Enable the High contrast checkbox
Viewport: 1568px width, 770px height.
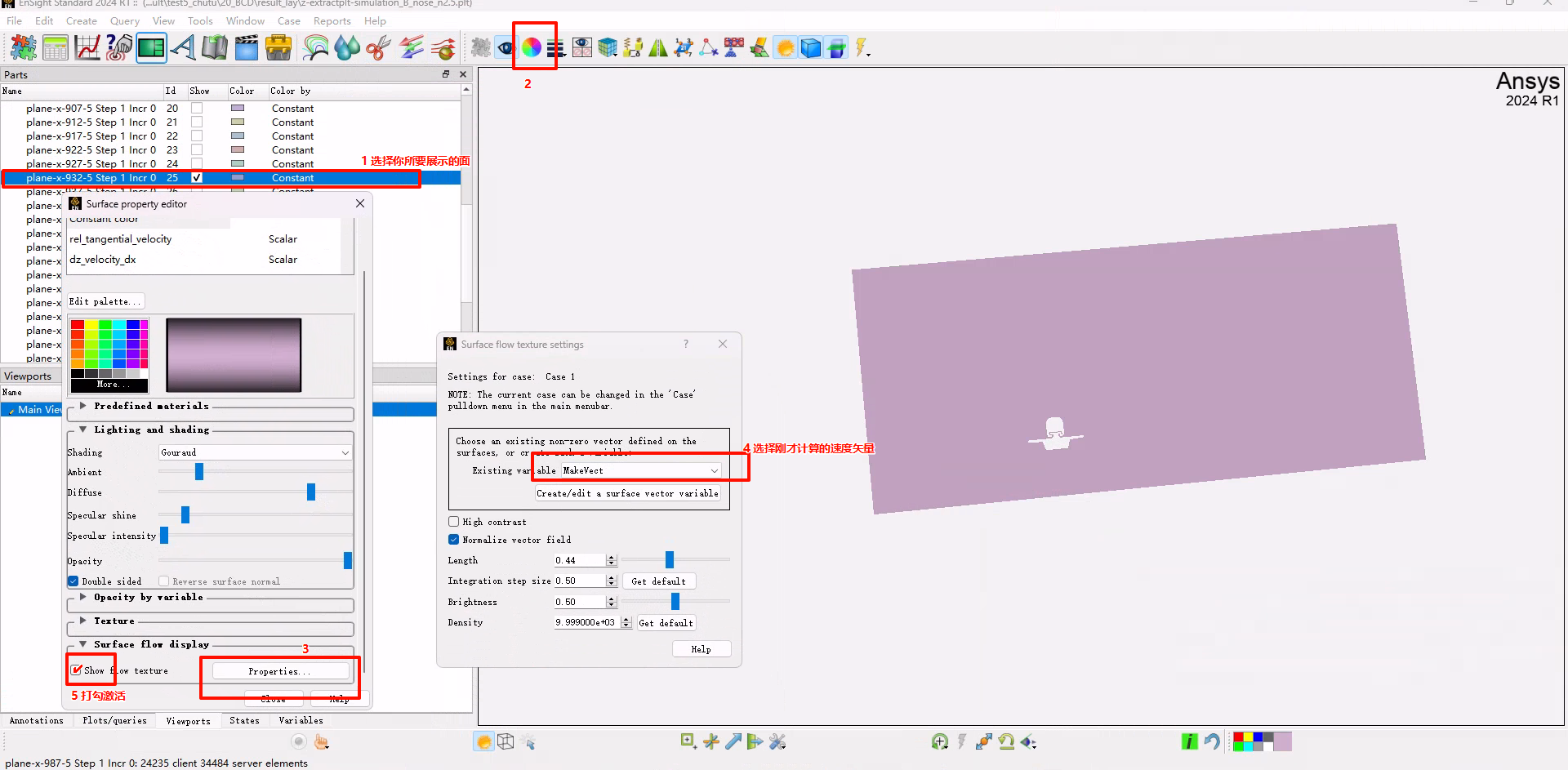pos(454,522)
